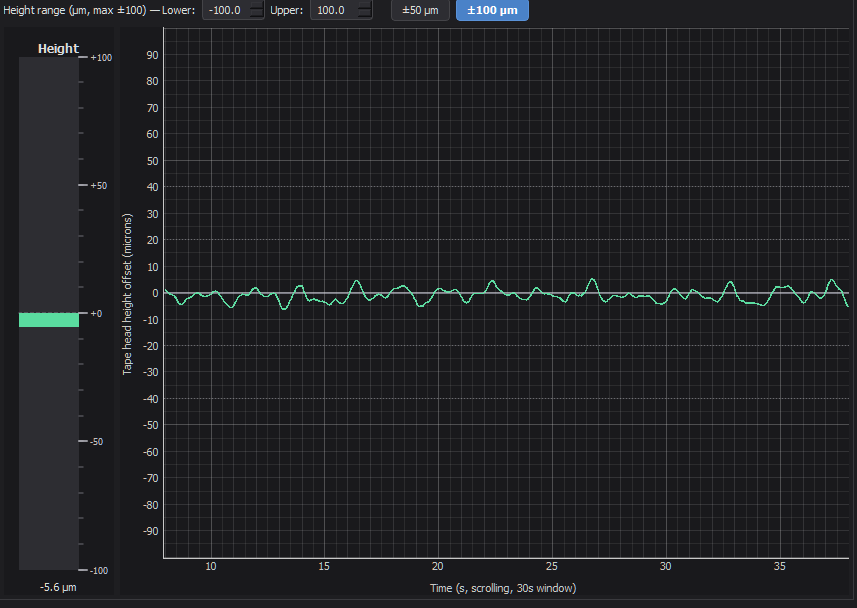The image size is (857, 608).
Task: Click the -90 tick on y-axis
Action: coord(151,531)
